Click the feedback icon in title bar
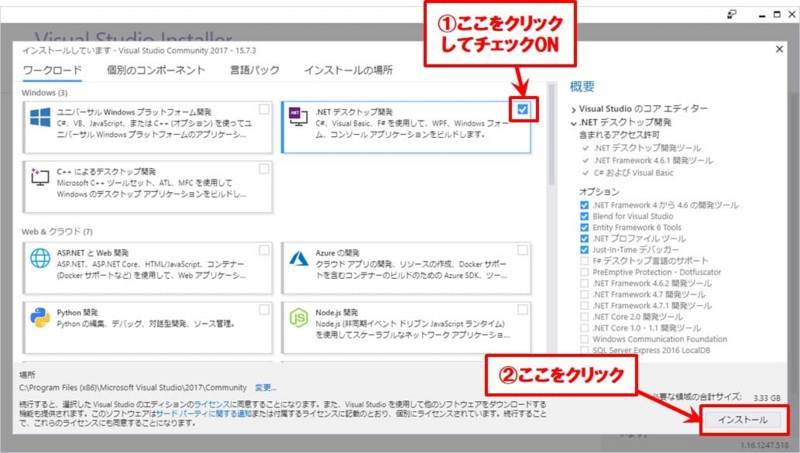Viewport: 800px width, 453px height. click(x=731, y=14)
